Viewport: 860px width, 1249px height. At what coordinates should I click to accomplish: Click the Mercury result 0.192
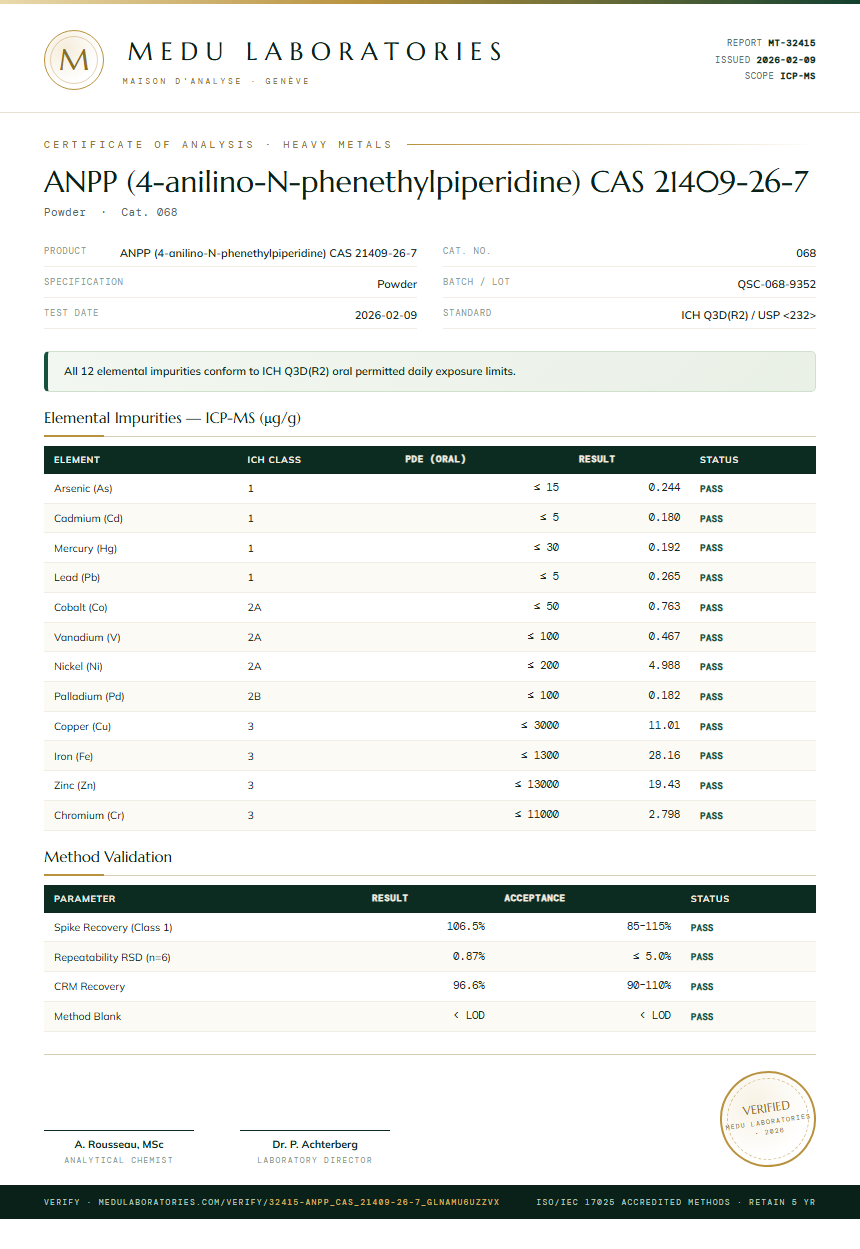664,548
